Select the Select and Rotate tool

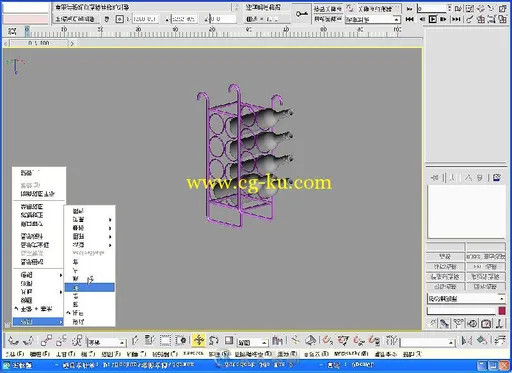(x=213, y=341)
